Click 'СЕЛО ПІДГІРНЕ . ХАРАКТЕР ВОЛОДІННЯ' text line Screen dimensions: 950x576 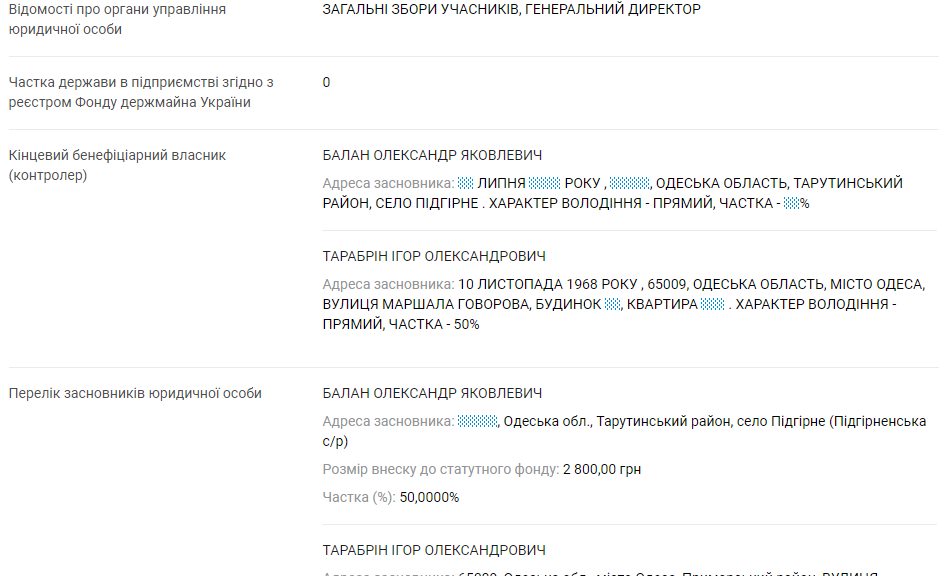(508, 203)
